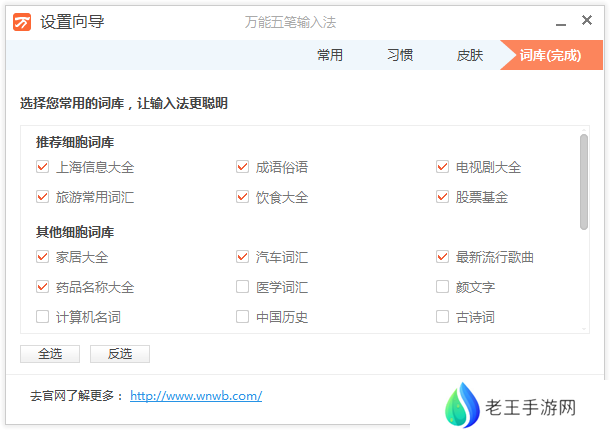Image resolution: width=610 pixels, height=430 pixels.
Task: Enable the 古诗词 dictionary
Action: [442, 316]
